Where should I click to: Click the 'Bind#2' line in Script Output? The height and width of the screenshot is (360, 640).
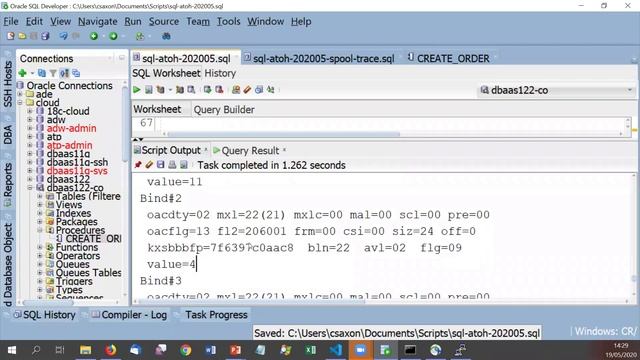click(161, 198)
